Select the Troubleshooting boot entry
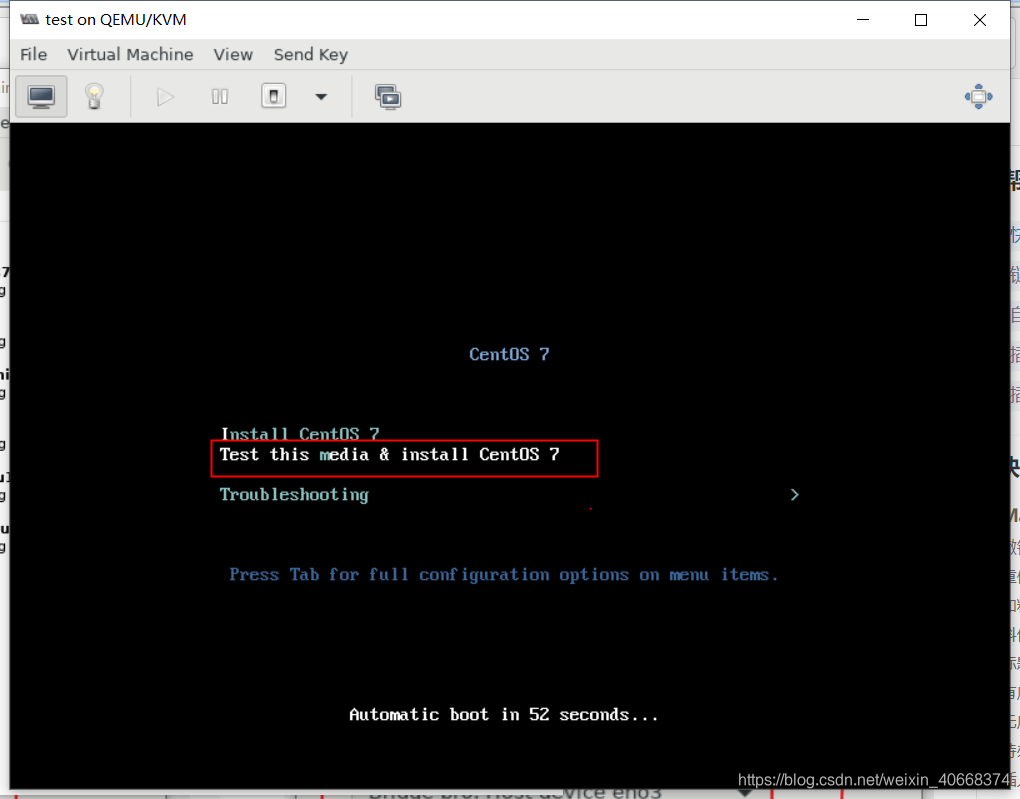 click(x=294, y=494)
